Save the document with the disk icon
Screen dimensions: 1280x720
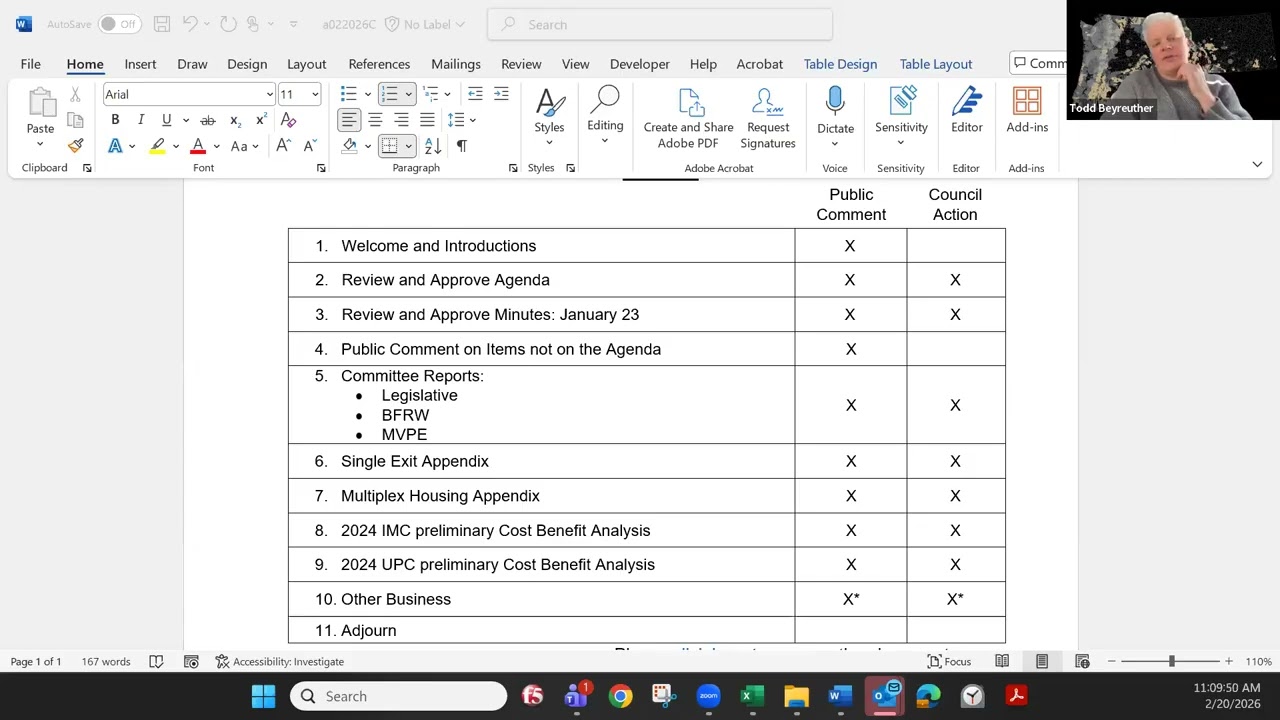pyautogui.click(x=161, y=24)
